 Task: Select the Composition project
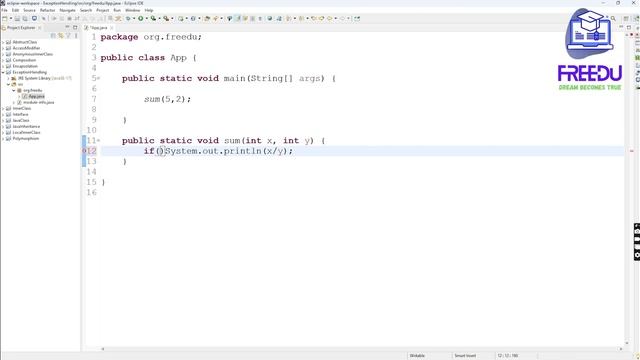click(x=24, y=60)
